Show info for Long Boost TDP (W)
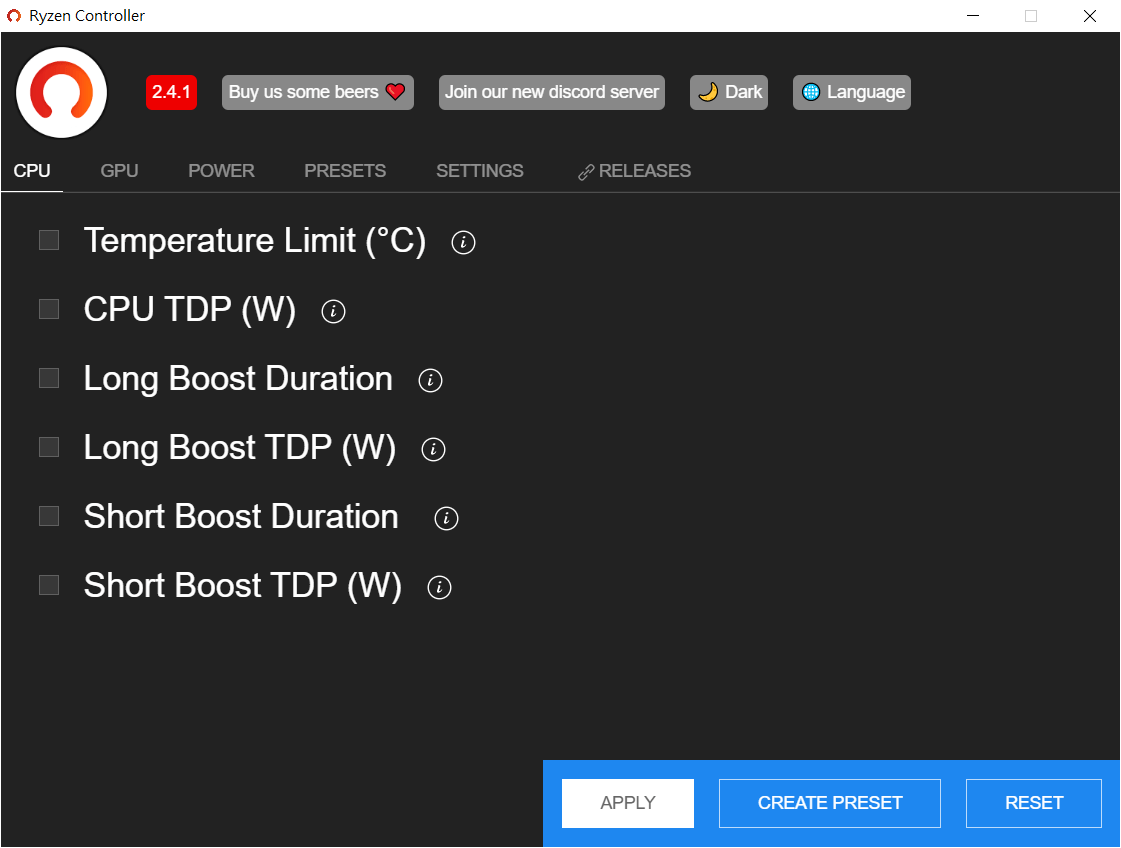 point(433,449)
